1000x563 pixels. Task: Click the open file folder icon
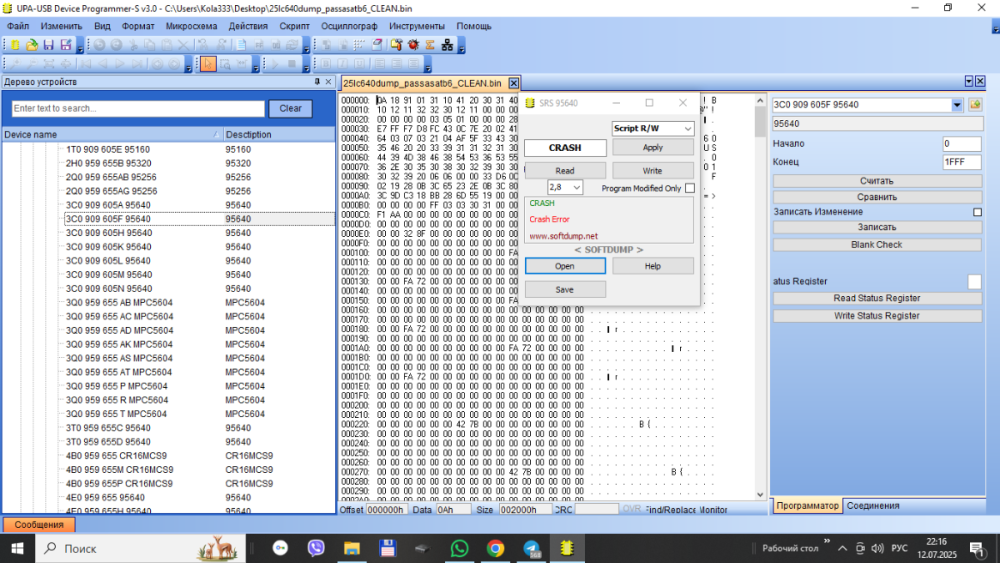point(31,45)
